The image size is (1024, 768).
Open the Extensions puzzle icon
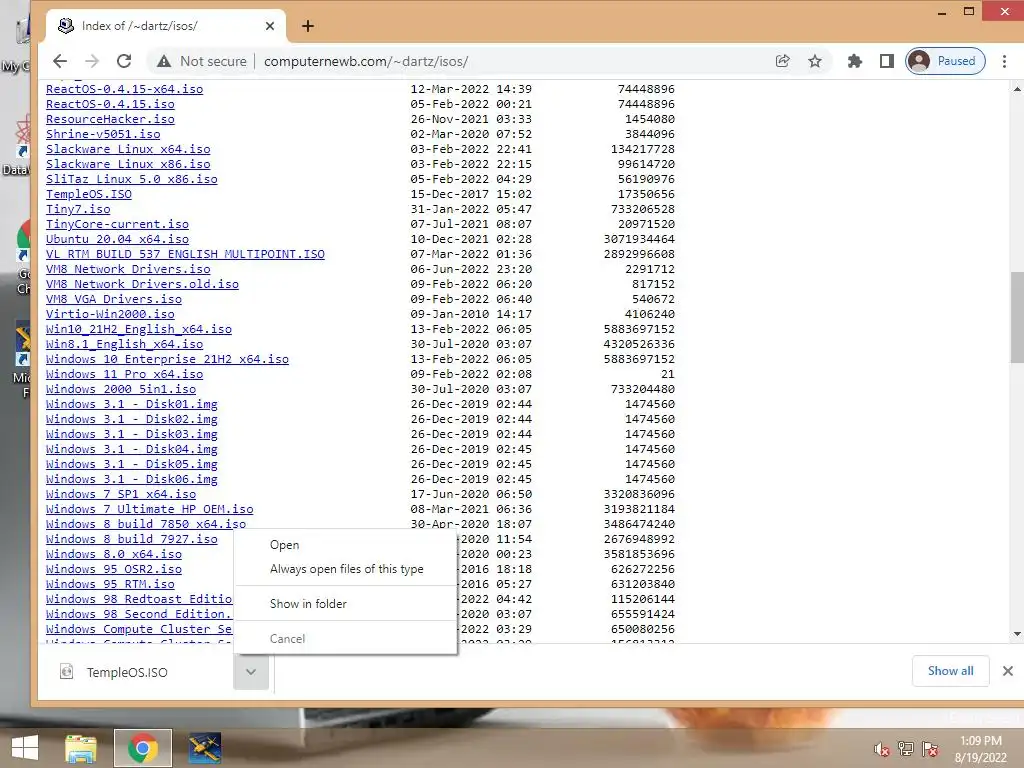854,61
